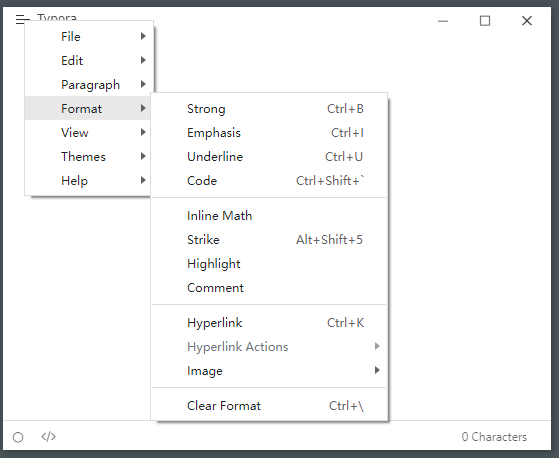Open the View submenu
This screenshot has height=458, width=559.
[x=89, y=132]
